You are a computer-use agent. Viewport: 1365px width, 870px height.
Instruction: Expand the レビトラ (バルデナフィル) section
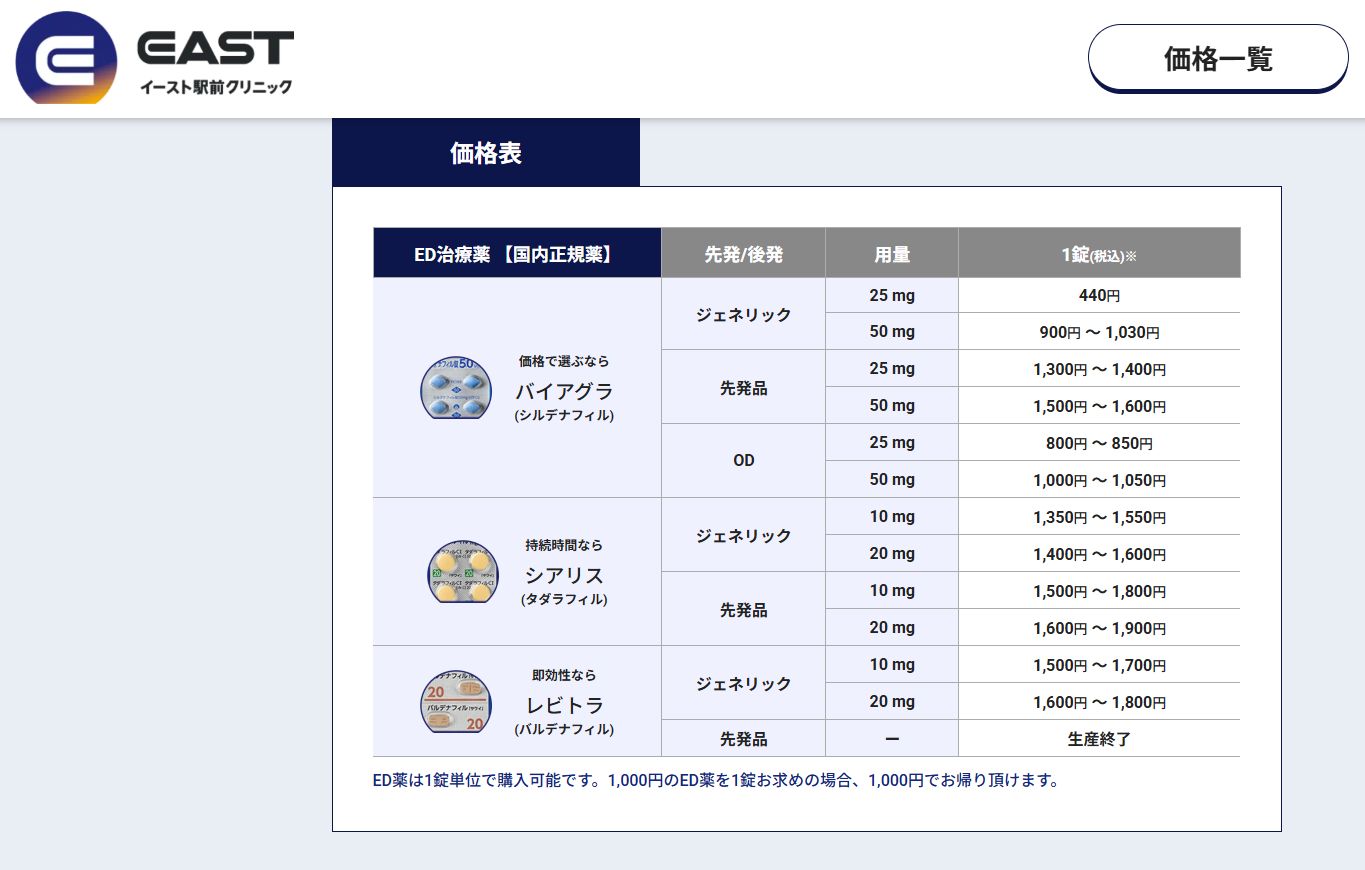[x=565, y=702]
